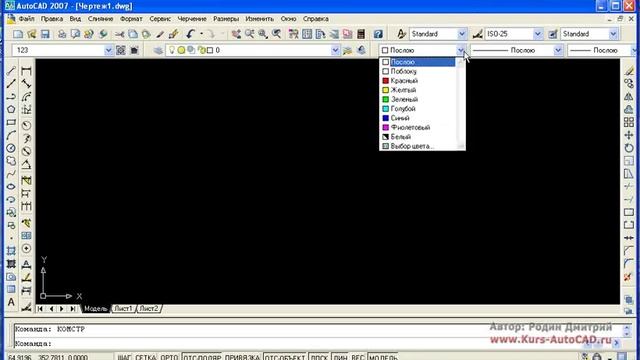The height and width of the screenshot is (360, 640).
Task: Select the Circle tool
Action: click(x=11, y=148)
